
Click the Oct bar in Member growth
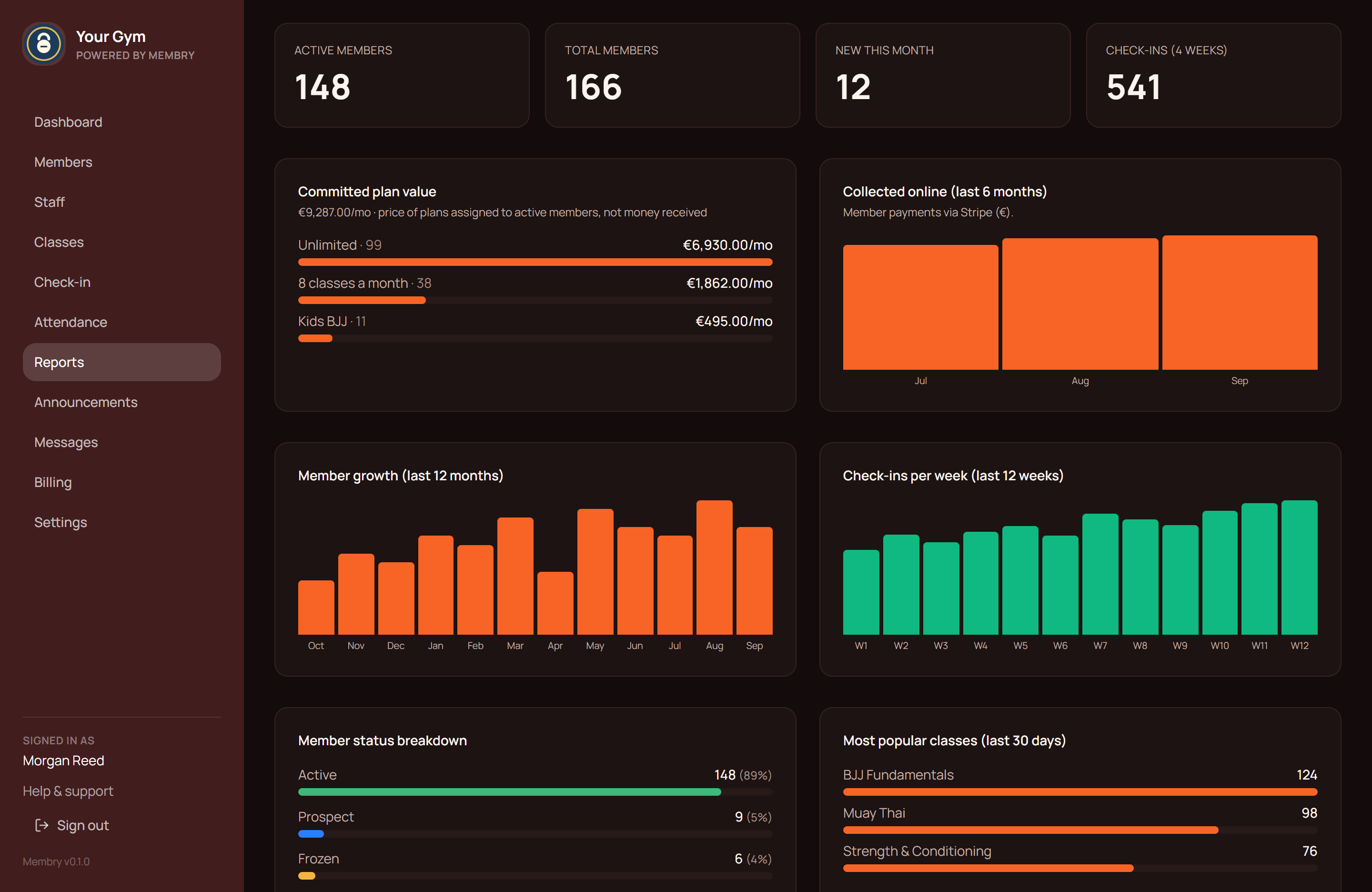pos(316,608)
